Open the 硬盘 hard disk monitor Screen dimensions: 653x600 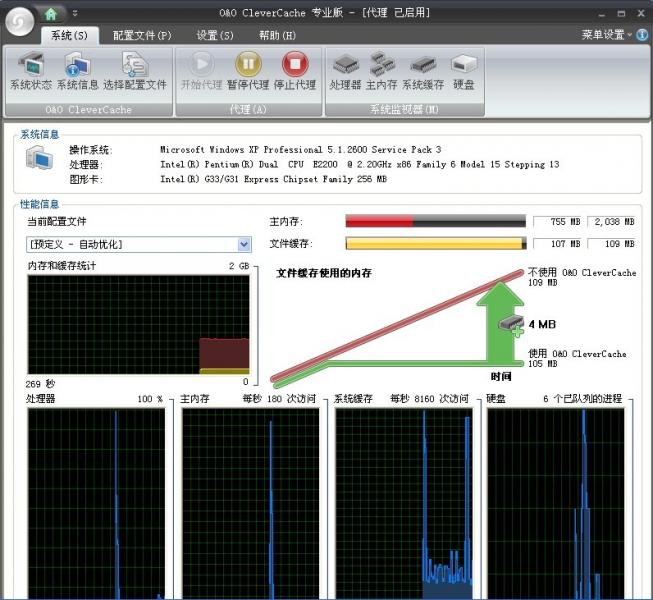tap(464, 71)
